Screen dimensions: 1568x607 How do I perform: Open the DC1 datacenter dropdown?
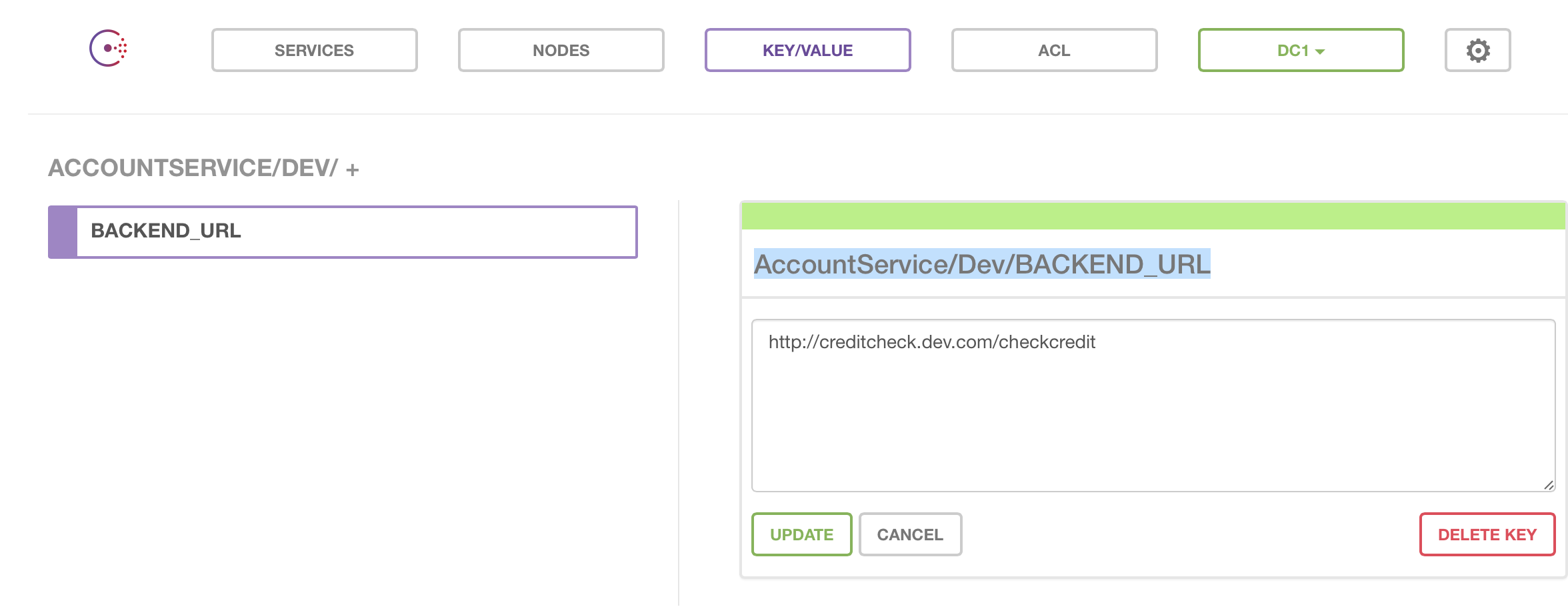[x=1300, y=50]
